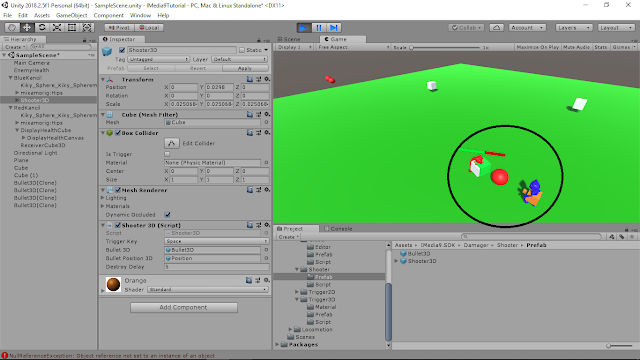Open object picker for Mesh field
Viewport: 640px width, 360px height.
tap(266, 122)
